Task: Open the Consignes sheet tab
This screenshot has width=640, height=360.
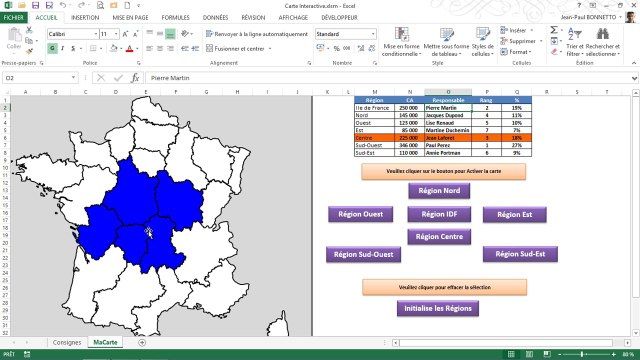Action: pos(67,342)
